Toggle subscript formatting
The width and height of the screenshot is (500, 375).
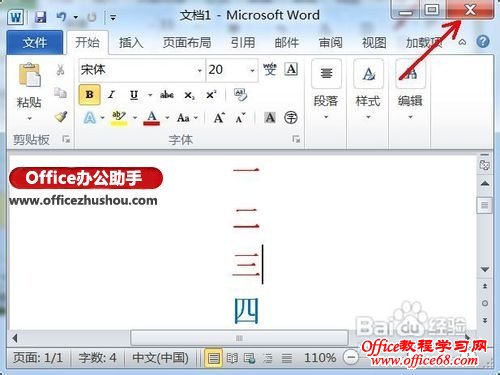coord(189,95)
